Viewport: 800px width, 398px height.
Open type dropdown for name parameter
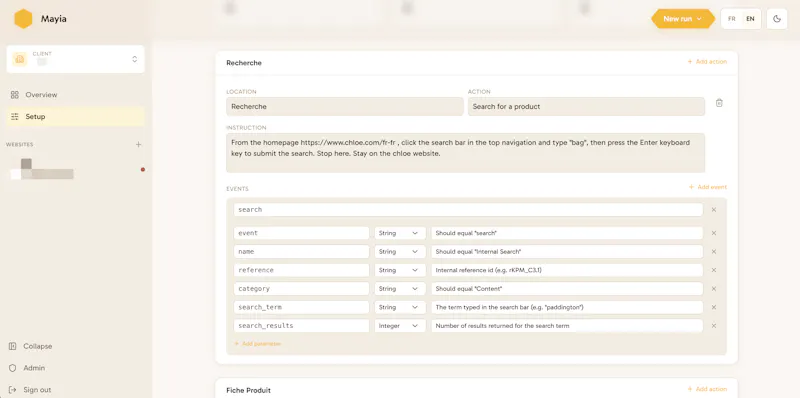(400, 252)
